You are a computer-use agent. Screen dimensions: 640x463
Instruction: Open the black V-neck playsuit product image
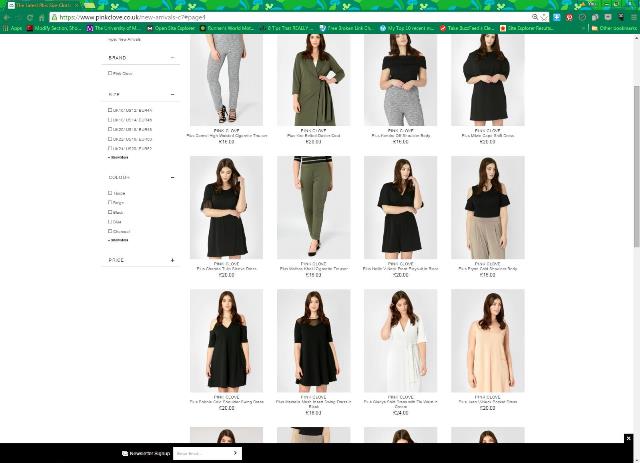(400, 207)
